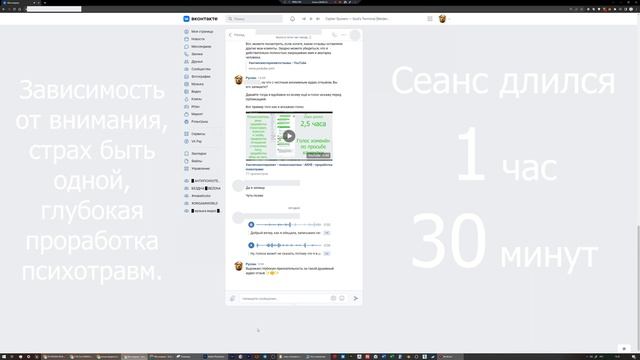Open Руслан's avatar on the last message

238,266
